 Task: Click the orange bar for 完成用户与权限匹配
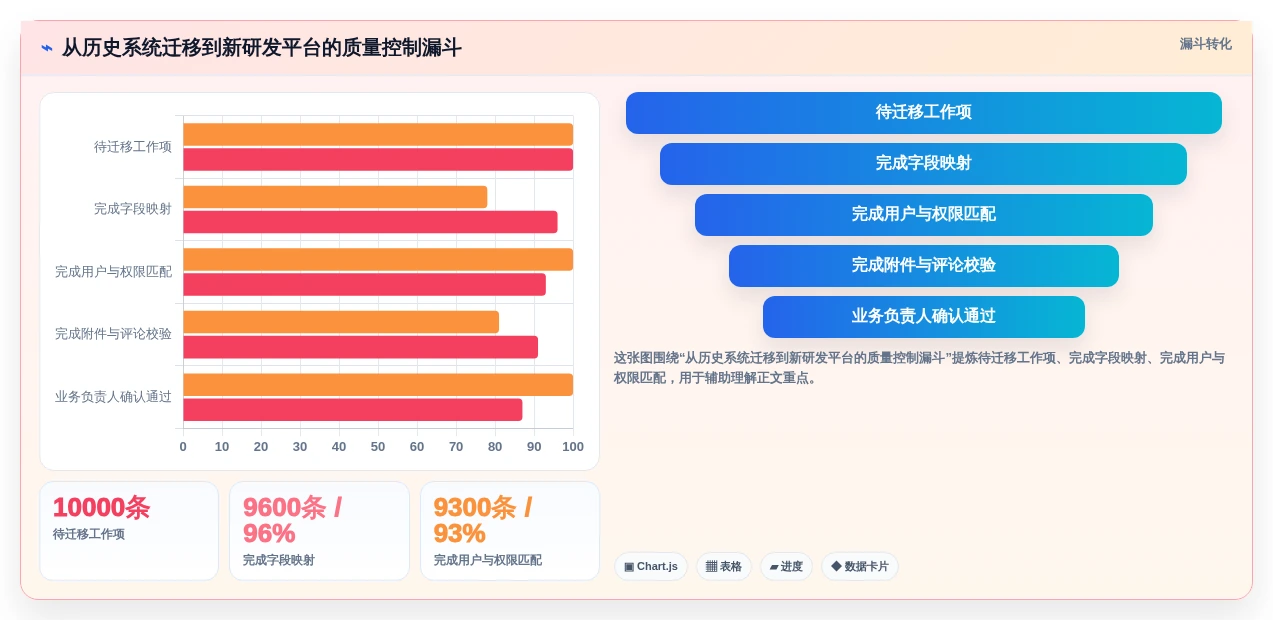(378, 259)
